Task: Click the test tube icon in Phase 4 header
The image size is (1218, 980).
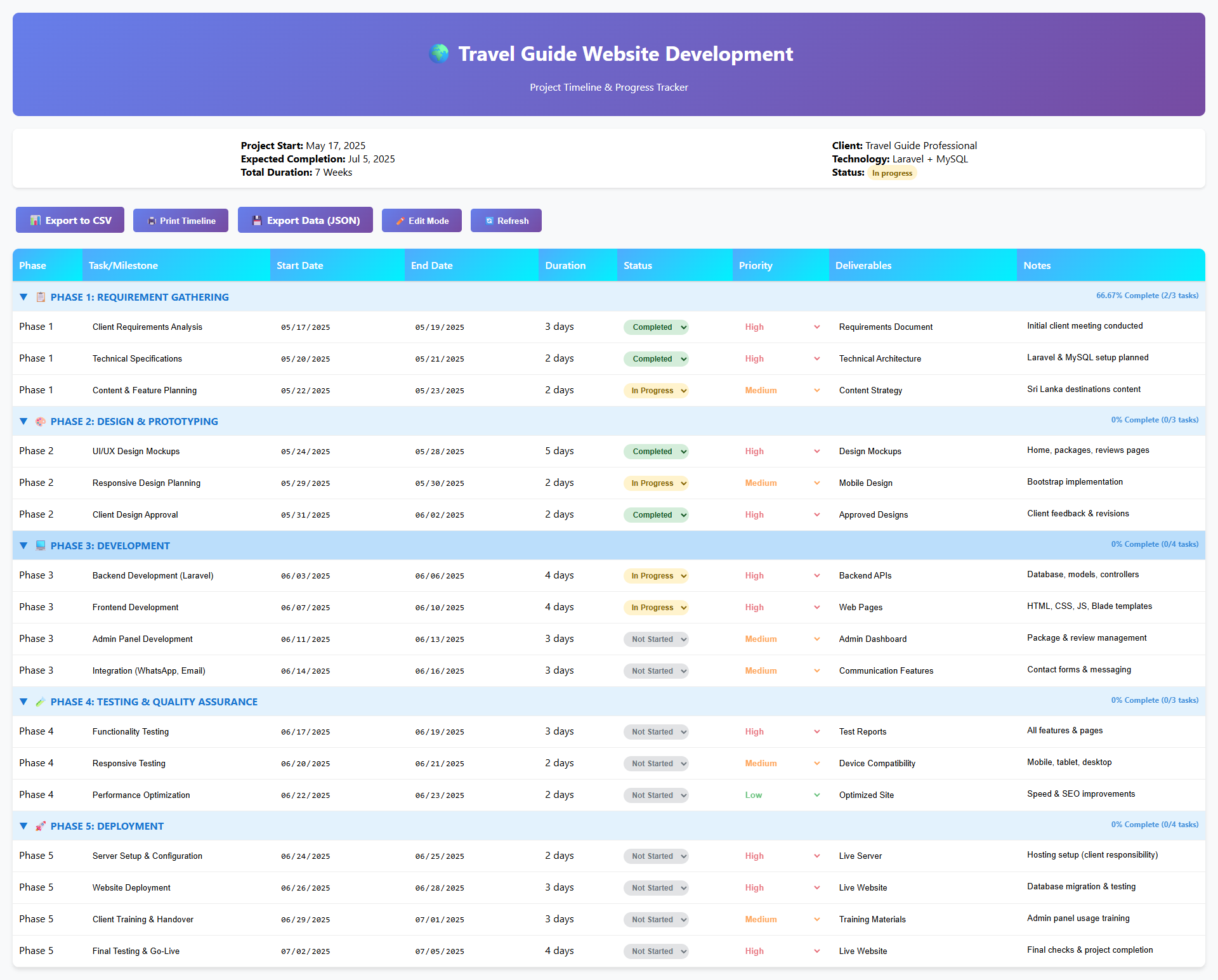Action: 41,702
